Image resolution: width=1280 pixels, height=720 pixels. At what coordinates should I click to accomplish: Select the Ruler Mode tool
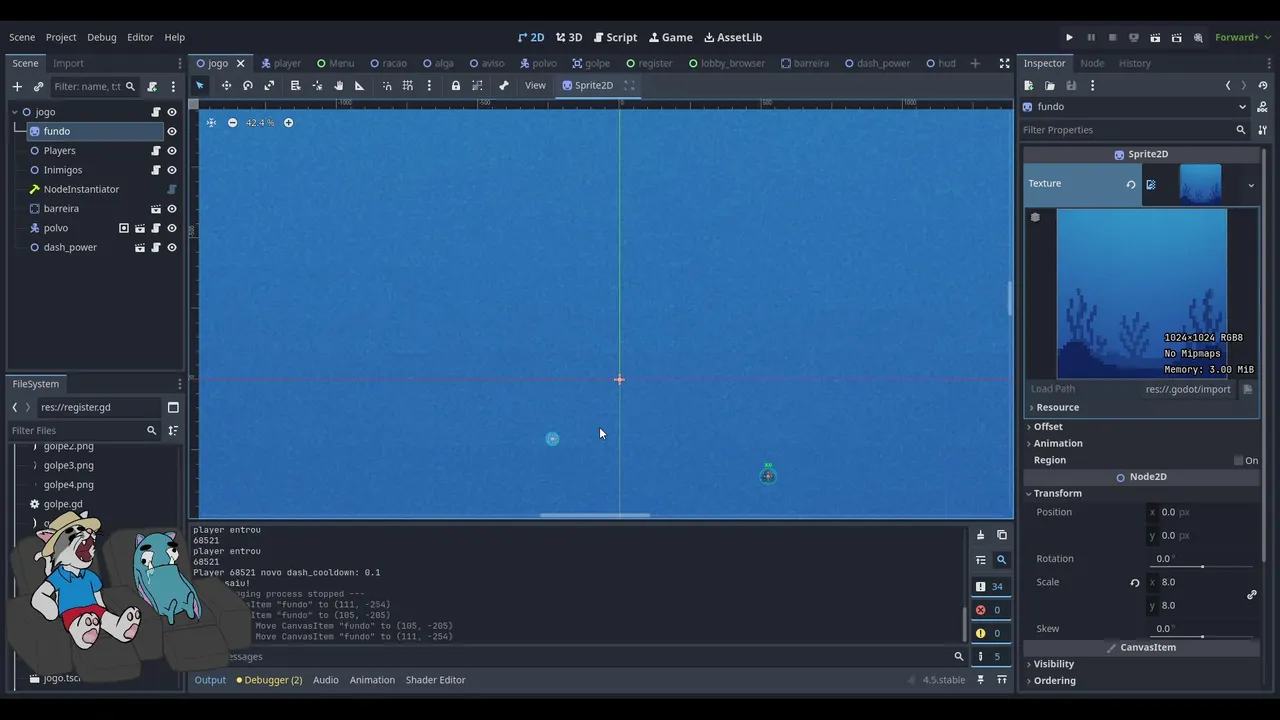360,86
